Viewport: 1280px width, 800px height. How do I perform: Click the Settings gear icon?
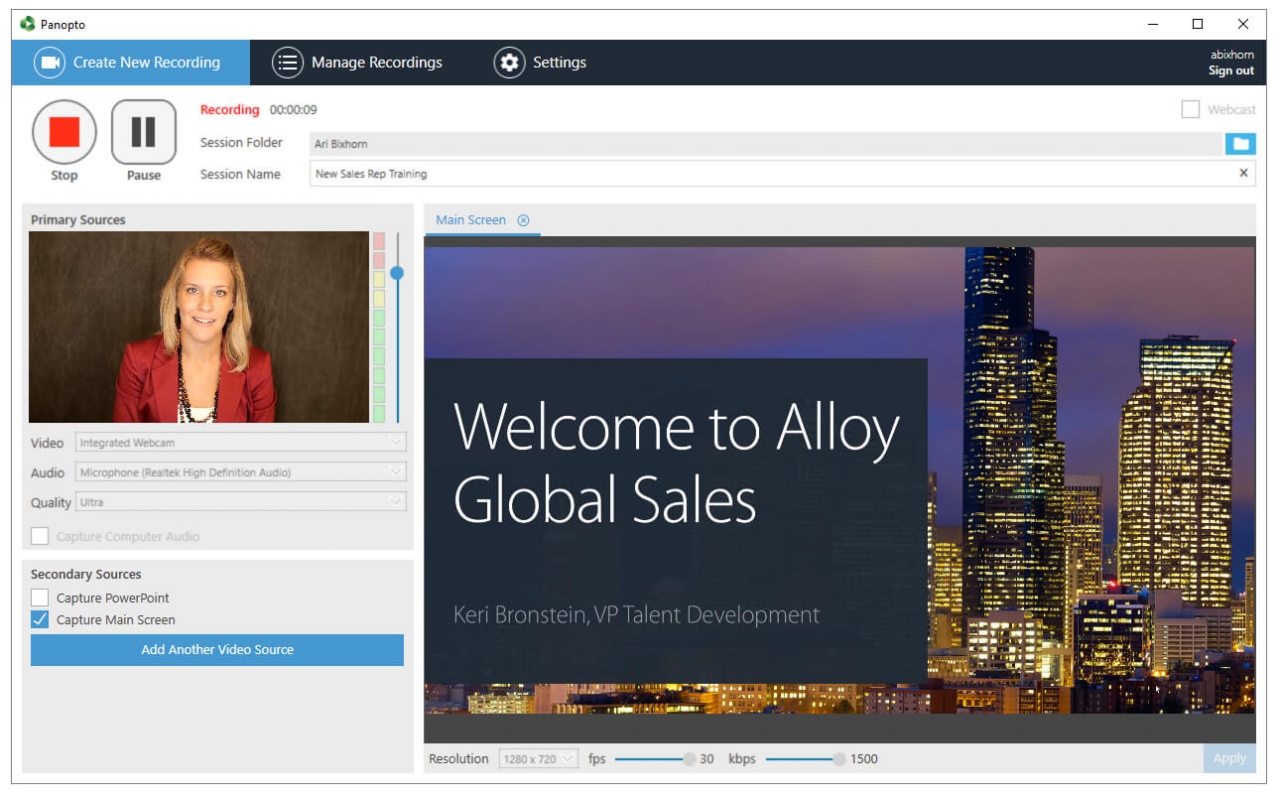pyautogui.click(x=509, y=63)
